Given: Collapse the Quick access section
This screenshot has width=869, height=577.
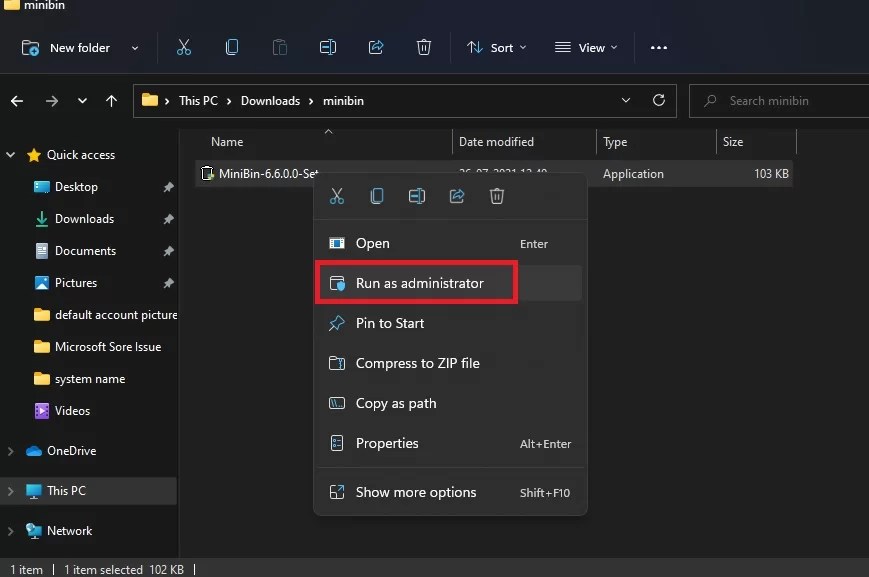Looking at the screenshot, I should pos(10,155).
